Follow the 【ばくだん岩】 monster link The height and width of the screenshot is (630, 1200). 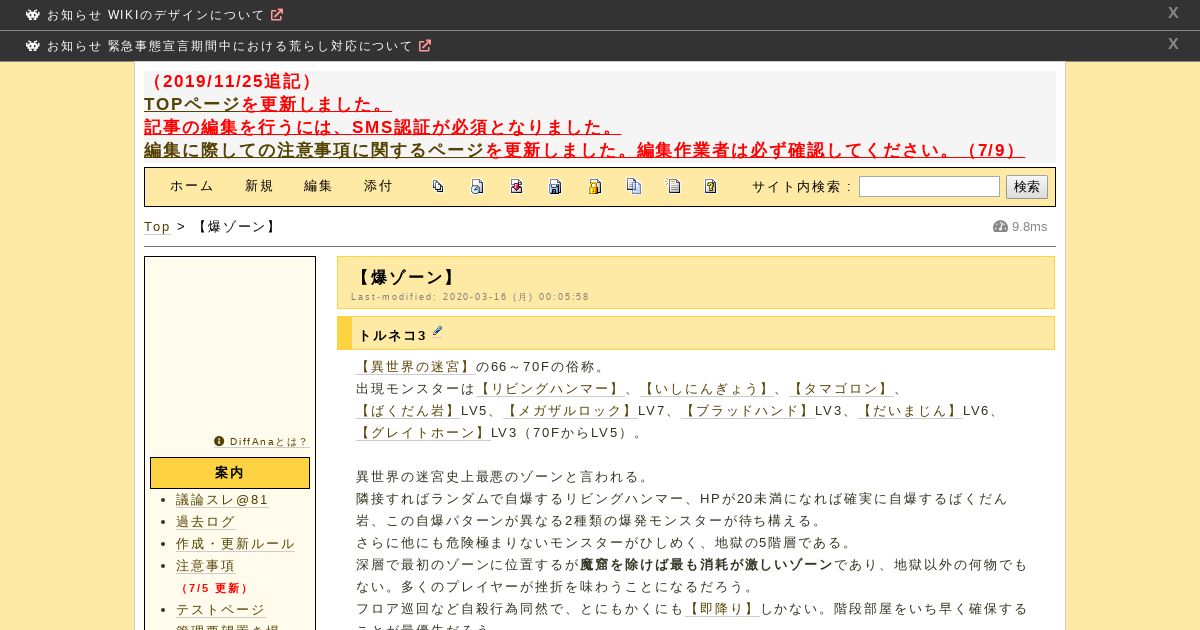tap(408, 411)
